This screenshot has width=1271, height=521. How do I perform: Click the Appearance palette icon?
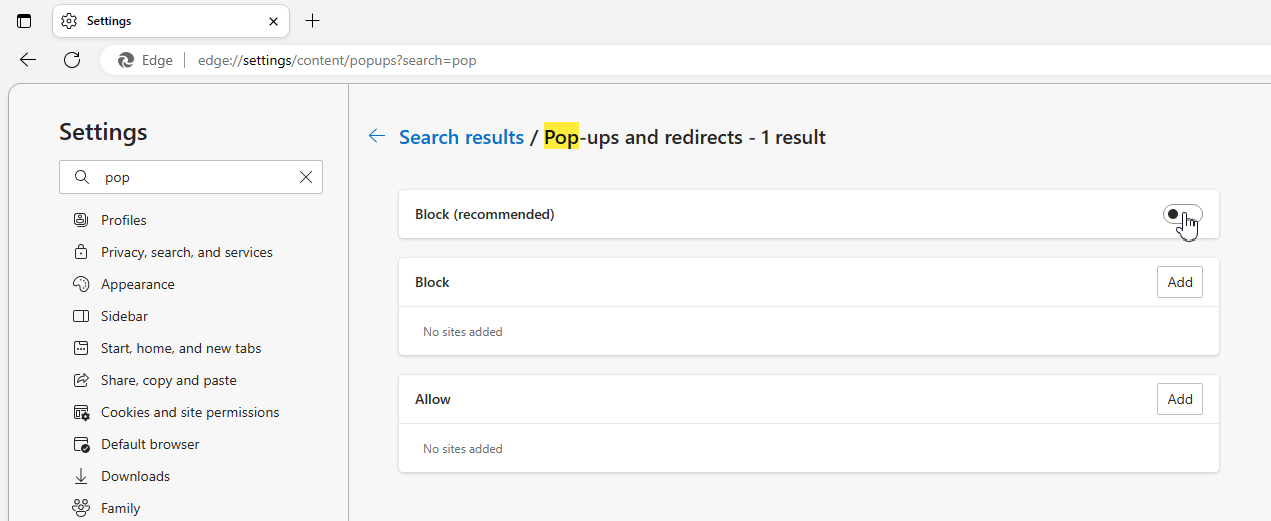point(81,284)
